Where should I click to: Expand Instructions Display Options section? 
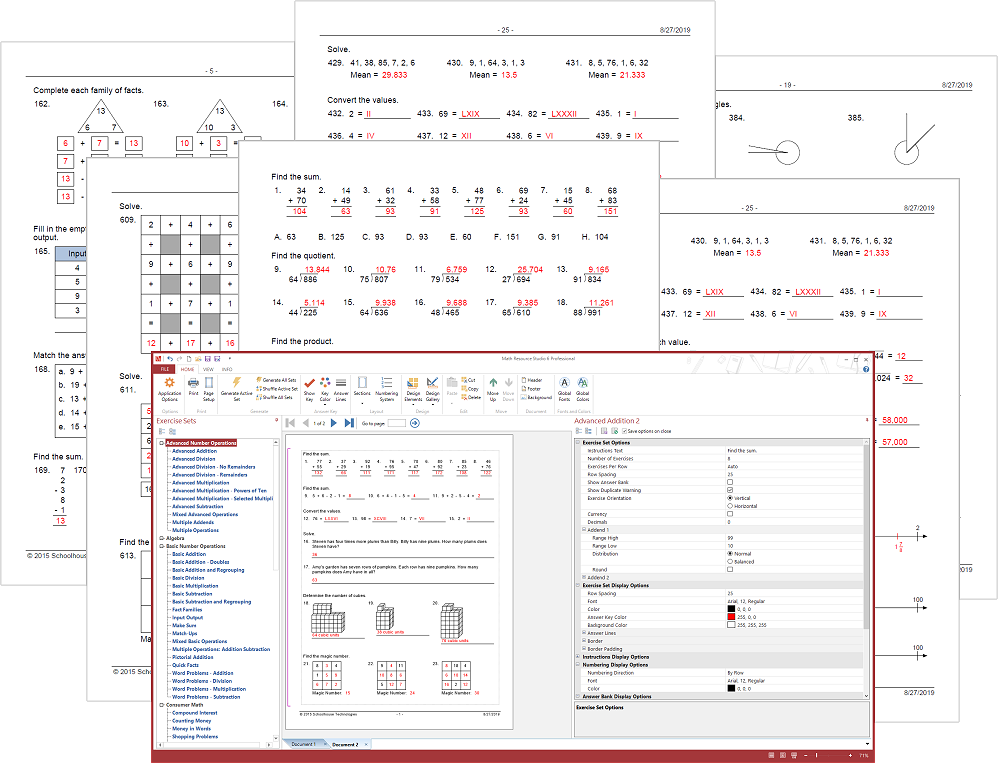[x=579, y=657]
